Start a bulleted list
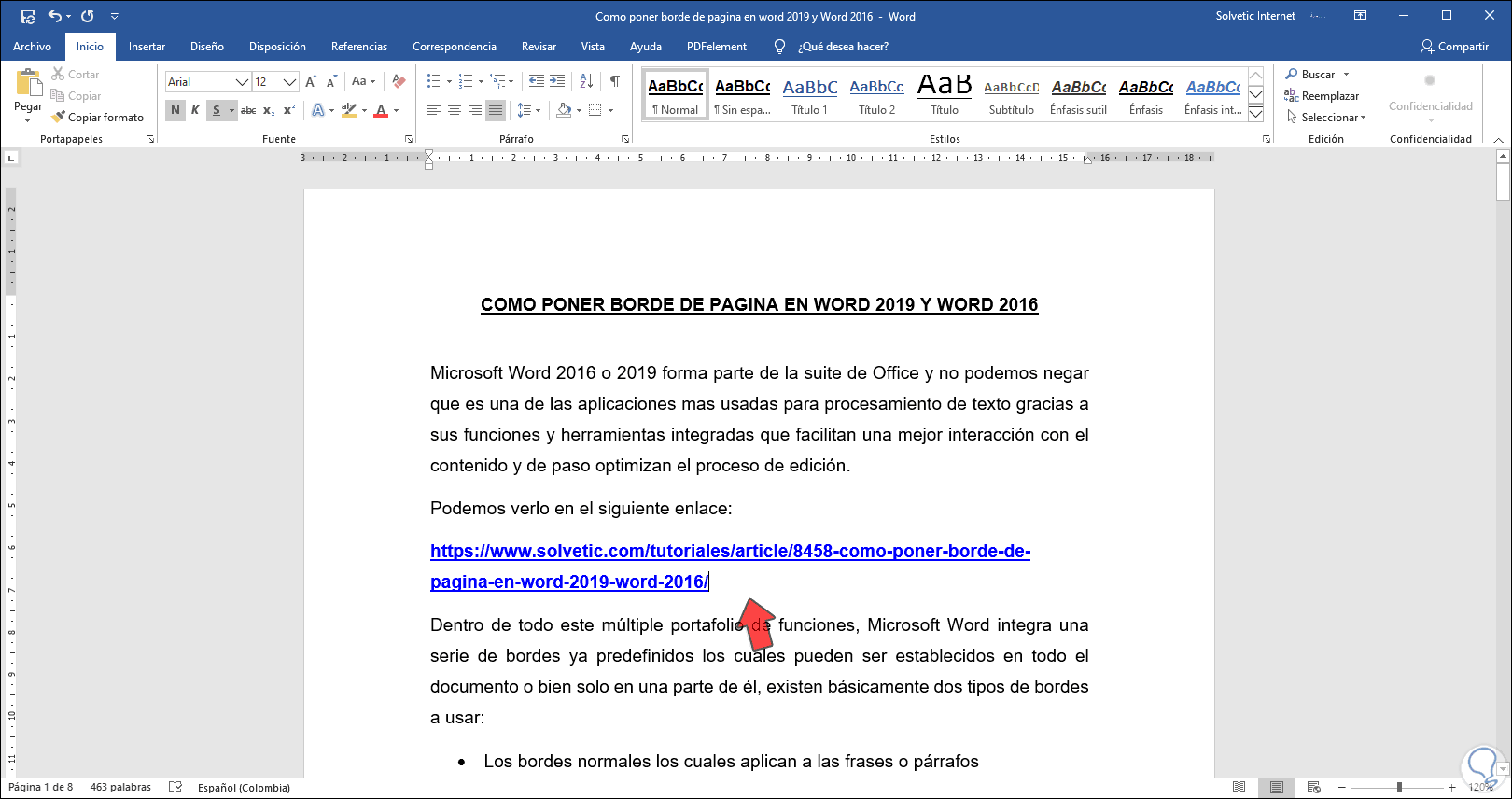The image size is (1512, 799). (433, 81)
